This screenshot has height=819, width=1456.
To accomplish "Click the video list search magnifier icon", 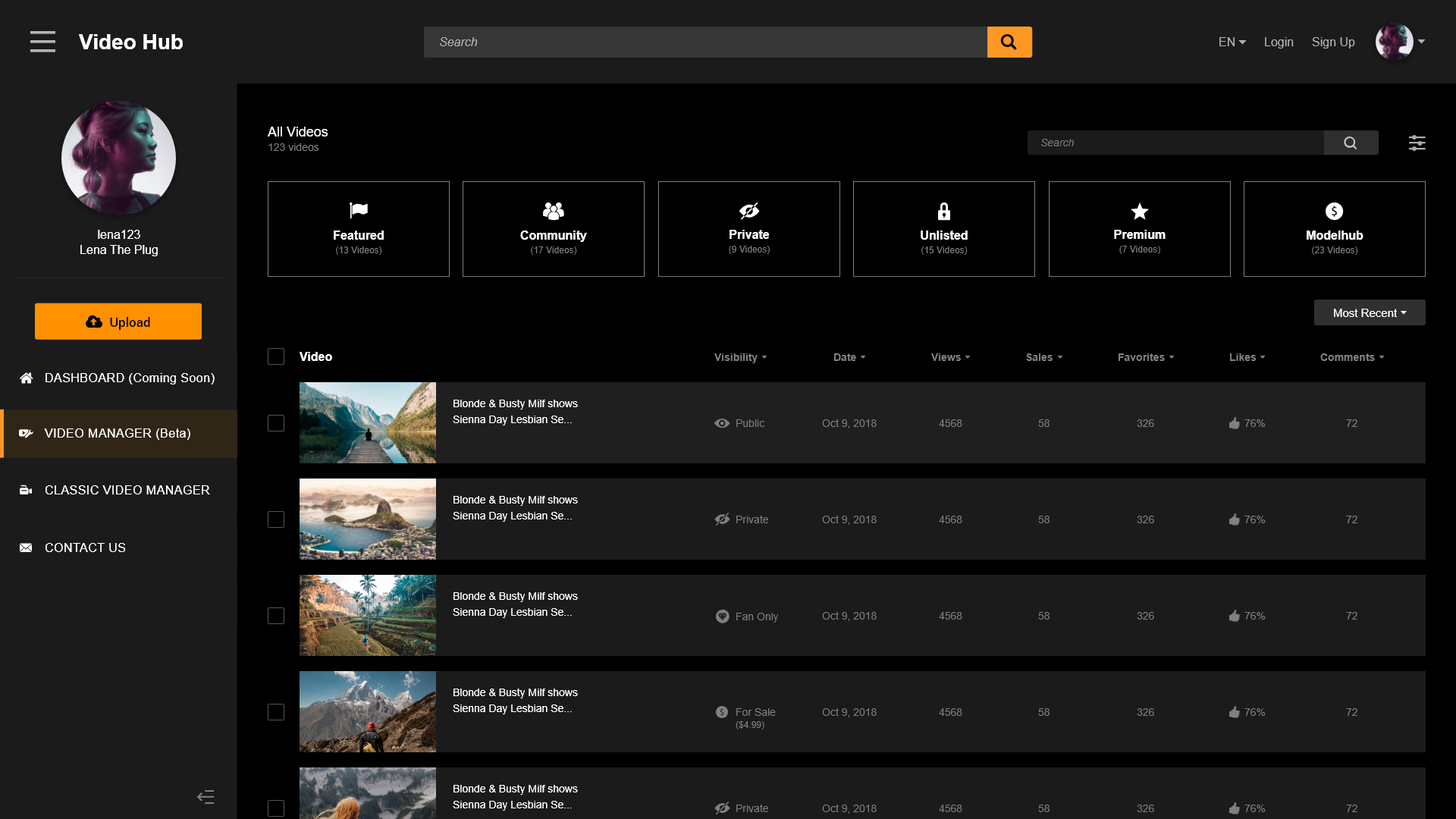I will (1351, 143).
